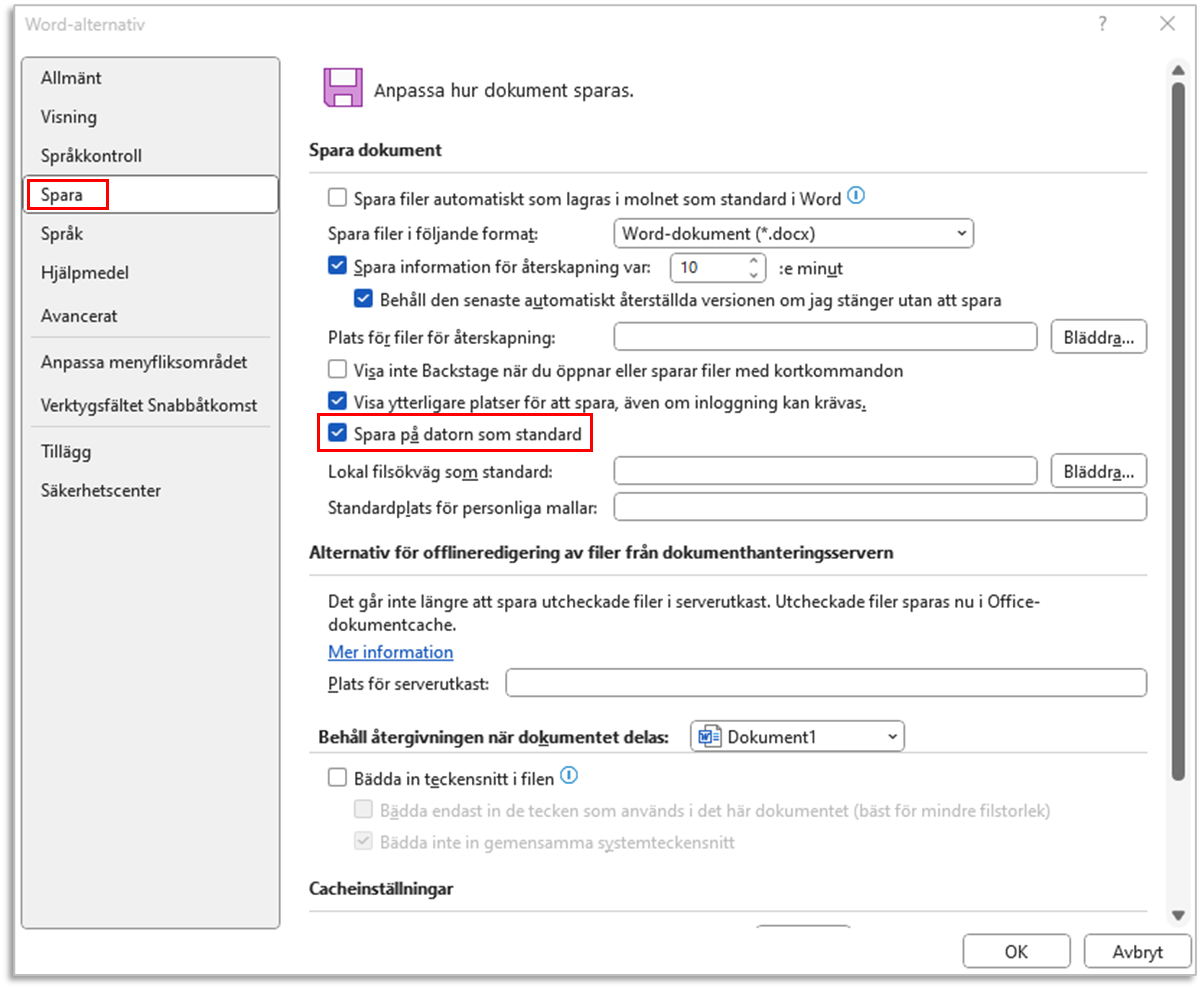The height and width of the screenshot is (989, 1201).
Task: Click the help question mark in title bar
Action: 1103,25
